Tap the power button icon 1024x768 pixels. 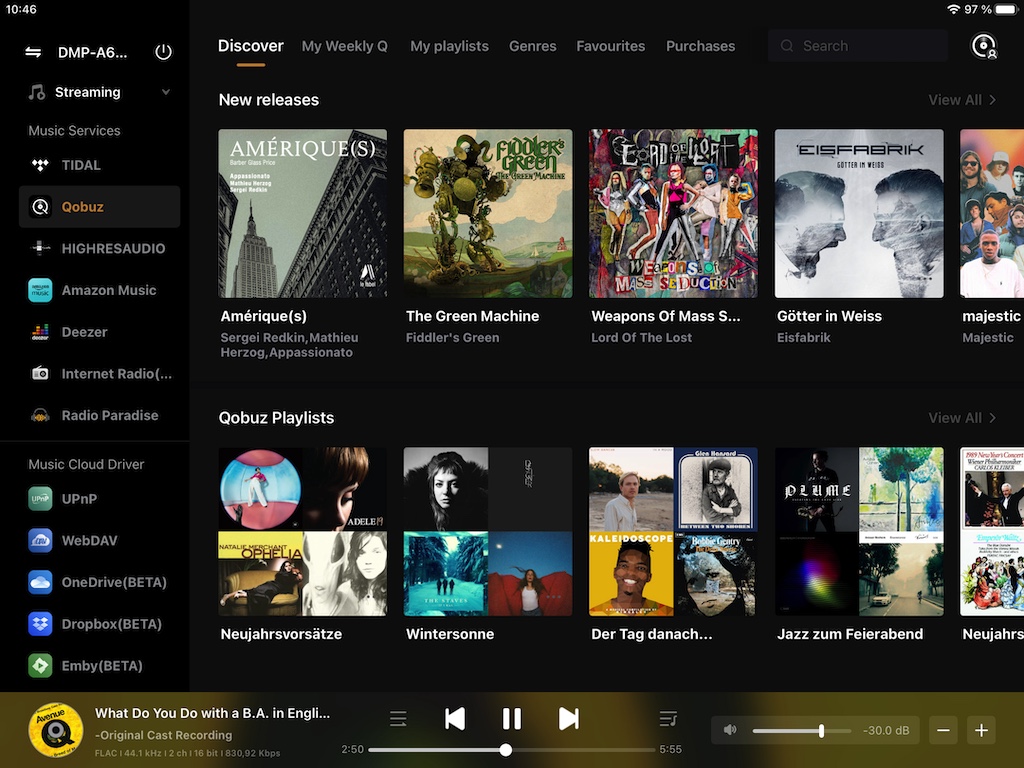pyautogui.click(x=163, y=52)
